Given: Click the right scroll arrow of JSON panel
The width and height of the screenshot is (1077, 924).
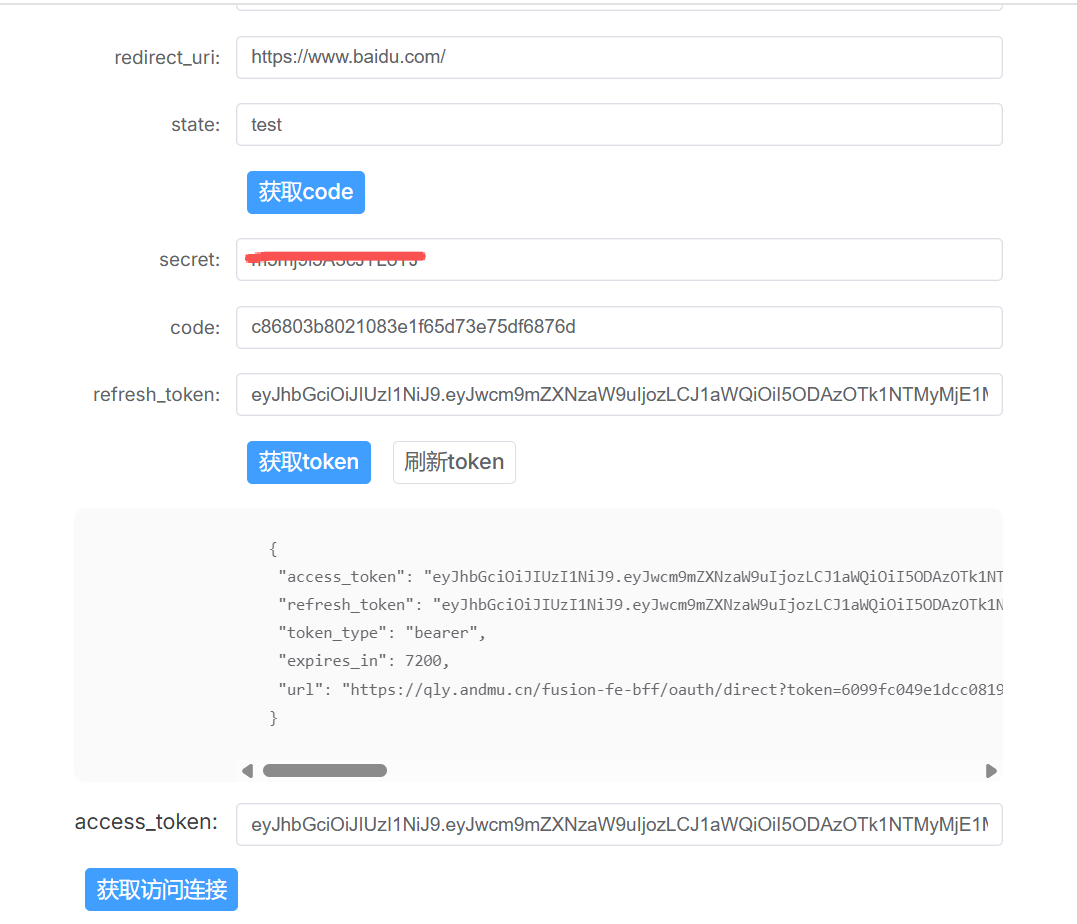Looking at the screenshot, I should 991,771.
